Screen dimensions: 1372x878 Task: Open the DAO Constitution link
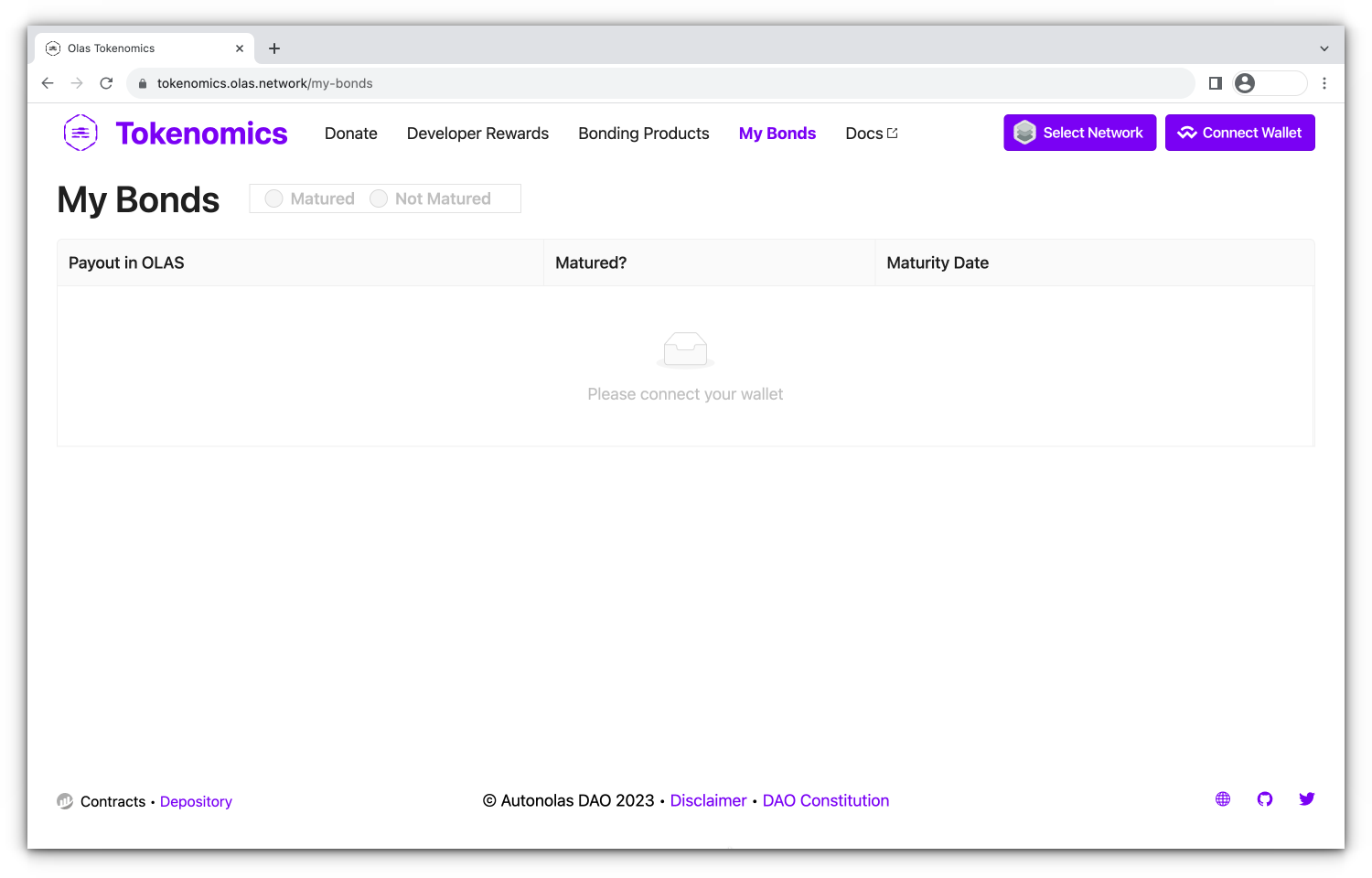tap(825, 800)
